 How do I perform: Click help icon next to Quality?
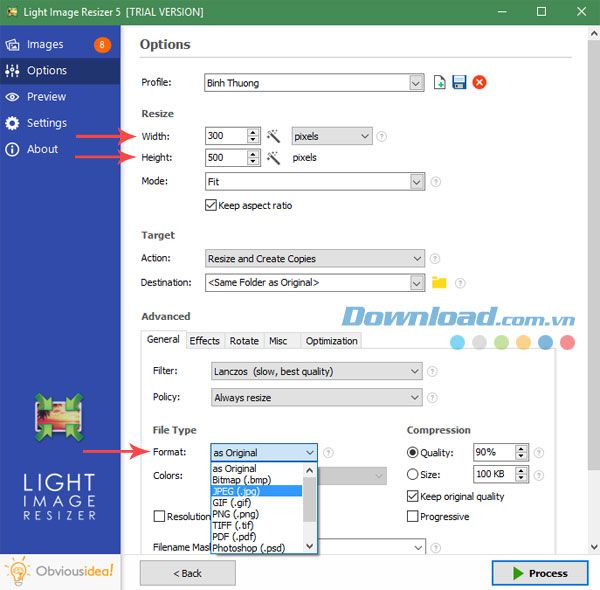pos(539,453)
